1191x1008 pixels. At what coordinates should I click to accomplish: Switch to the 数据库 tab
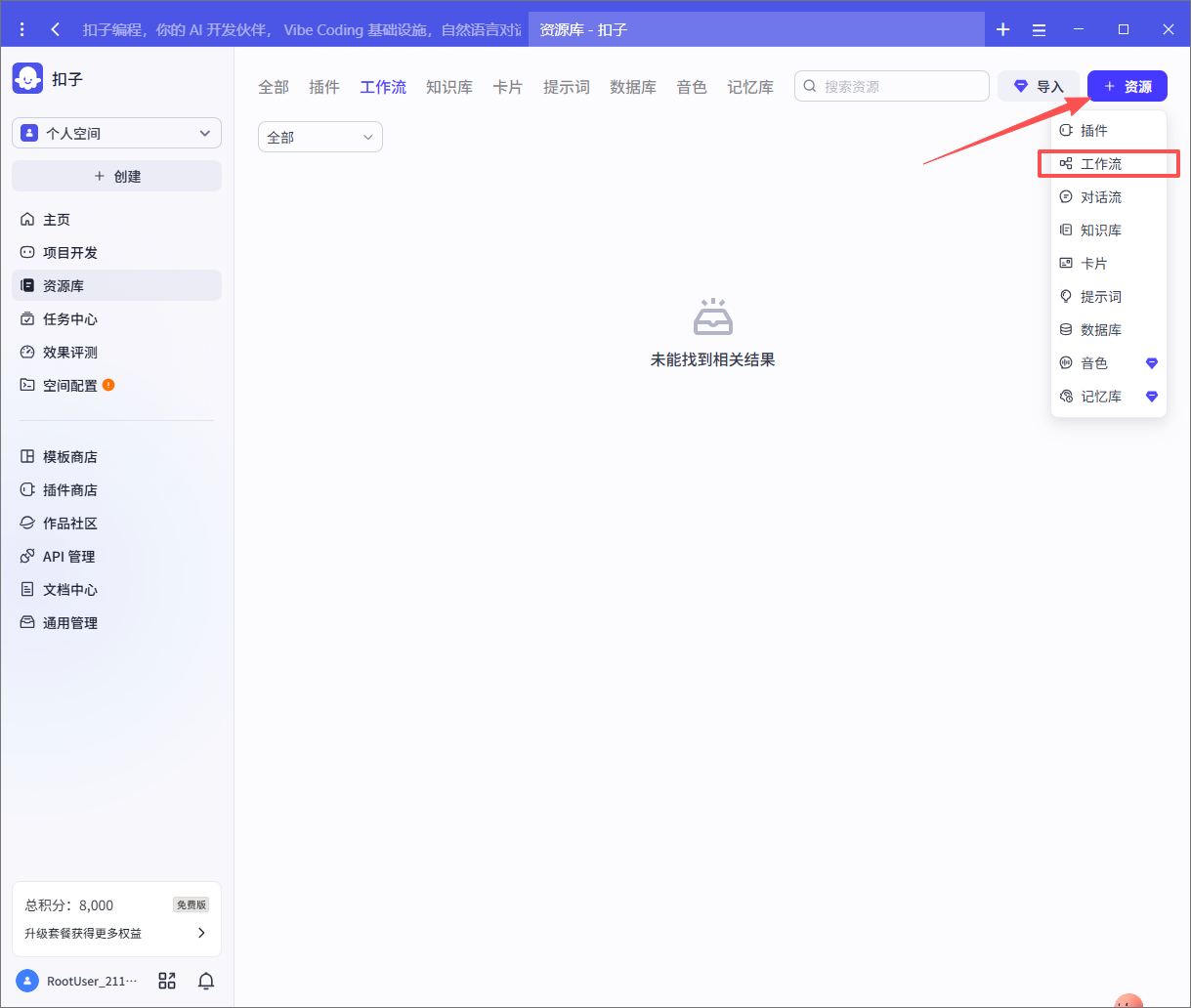click(633, 87)
